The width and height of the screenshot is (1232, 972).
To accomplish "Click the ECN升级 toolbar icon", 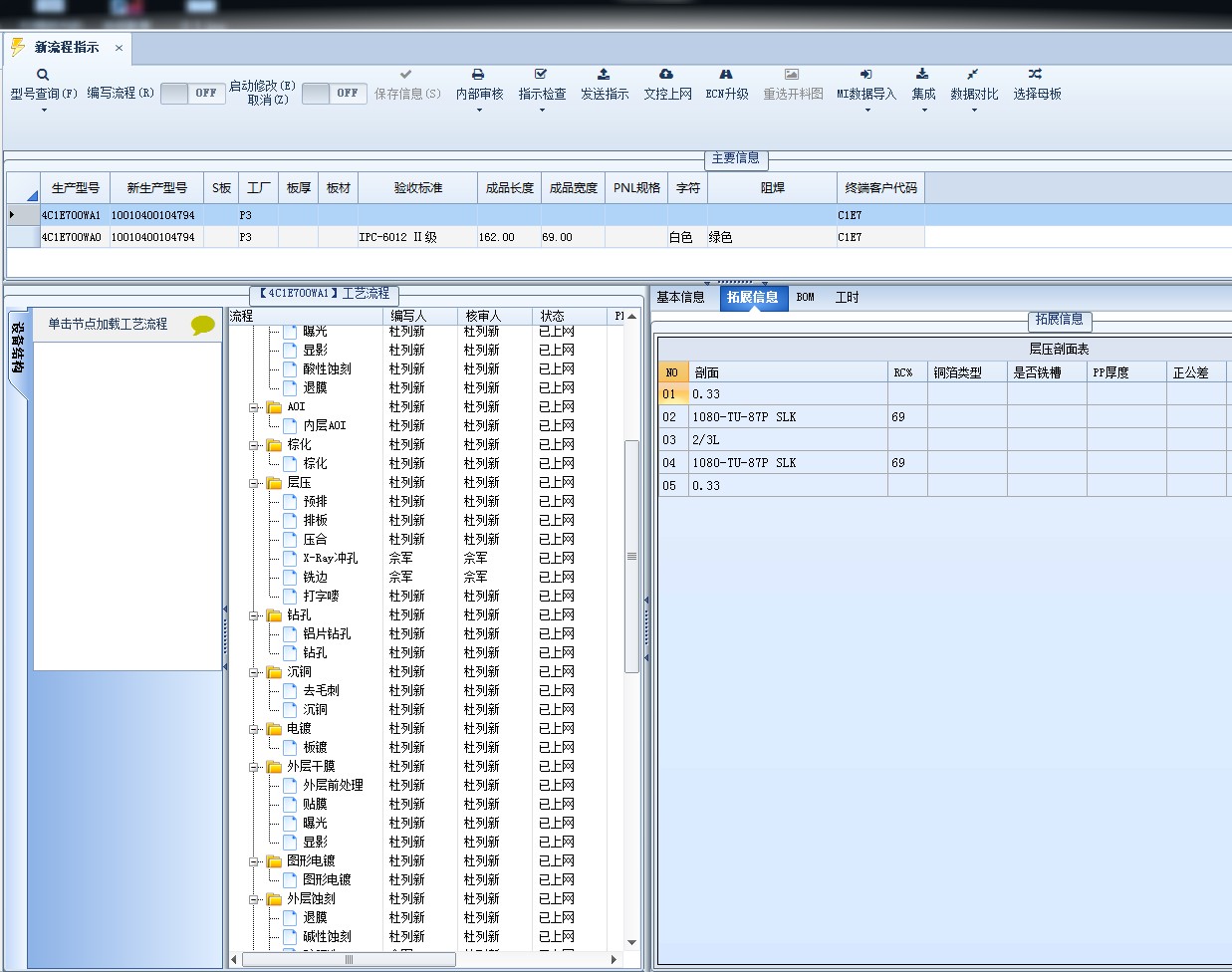I will coord(726,75).
